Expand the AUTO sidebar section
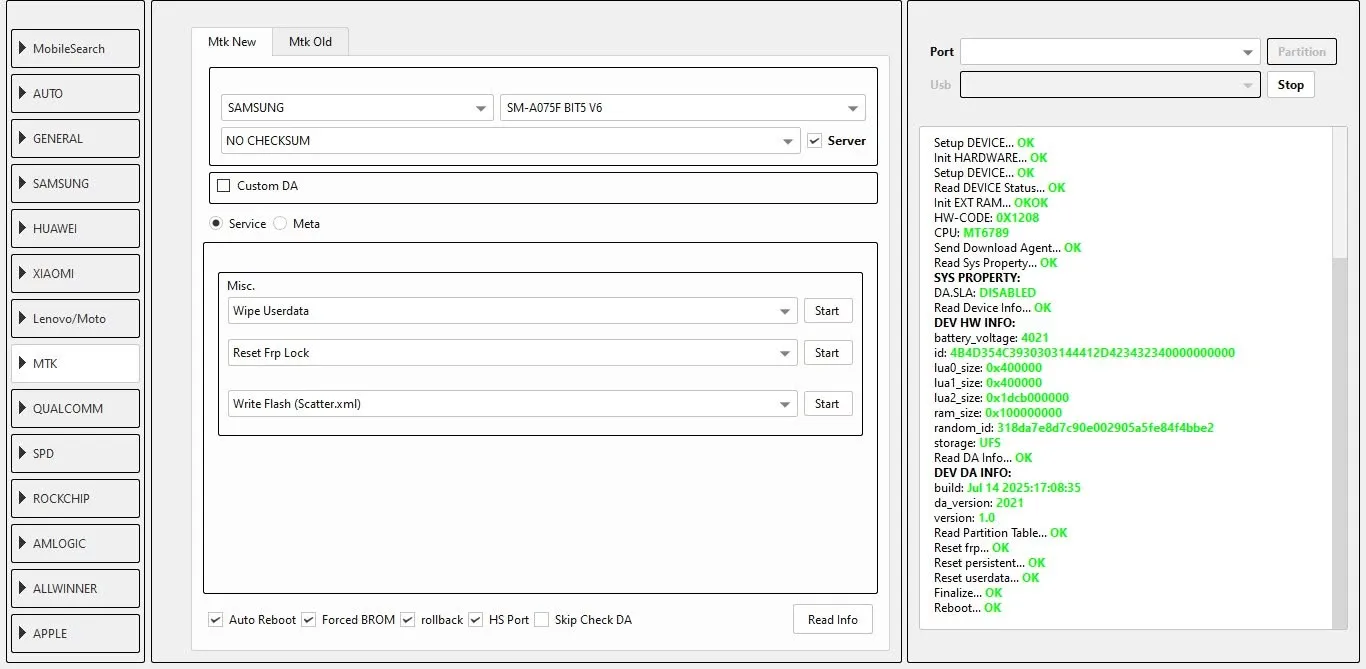This screenshot has height=669, width=1366. [75, 94]
